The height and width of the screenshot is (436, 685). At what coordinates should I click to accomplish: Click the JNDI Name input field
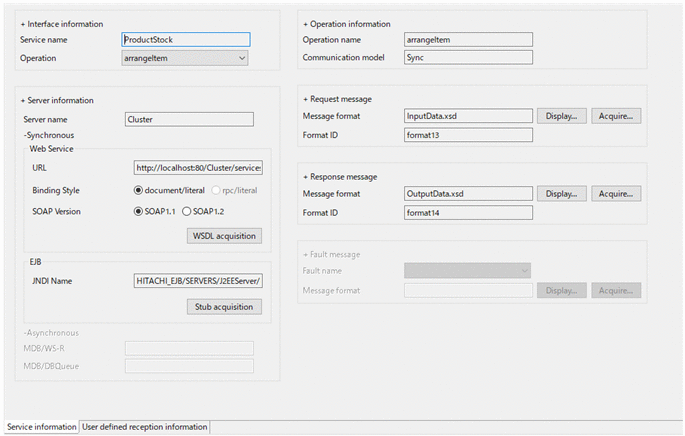click(198, 281)
